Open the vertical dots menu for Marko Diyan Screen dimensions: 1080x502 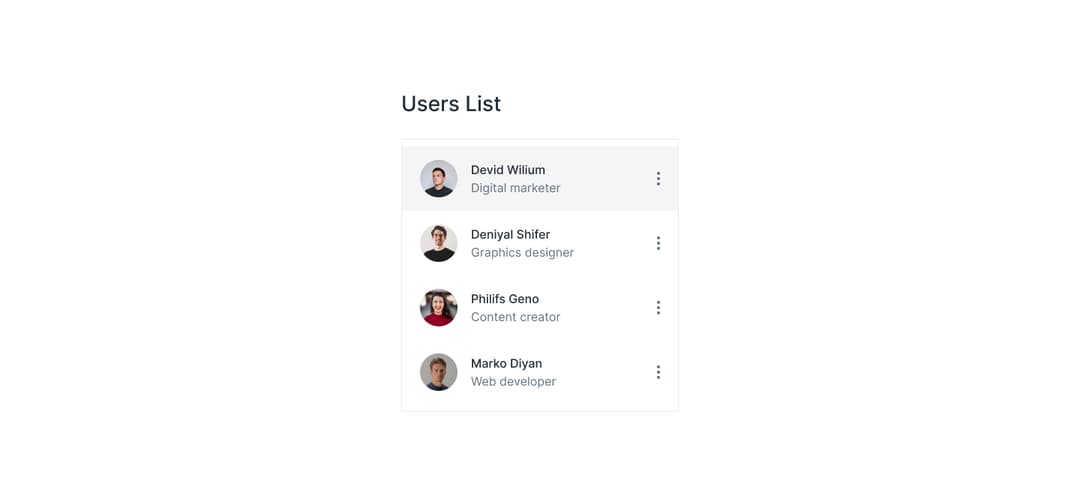coord(658,373)
